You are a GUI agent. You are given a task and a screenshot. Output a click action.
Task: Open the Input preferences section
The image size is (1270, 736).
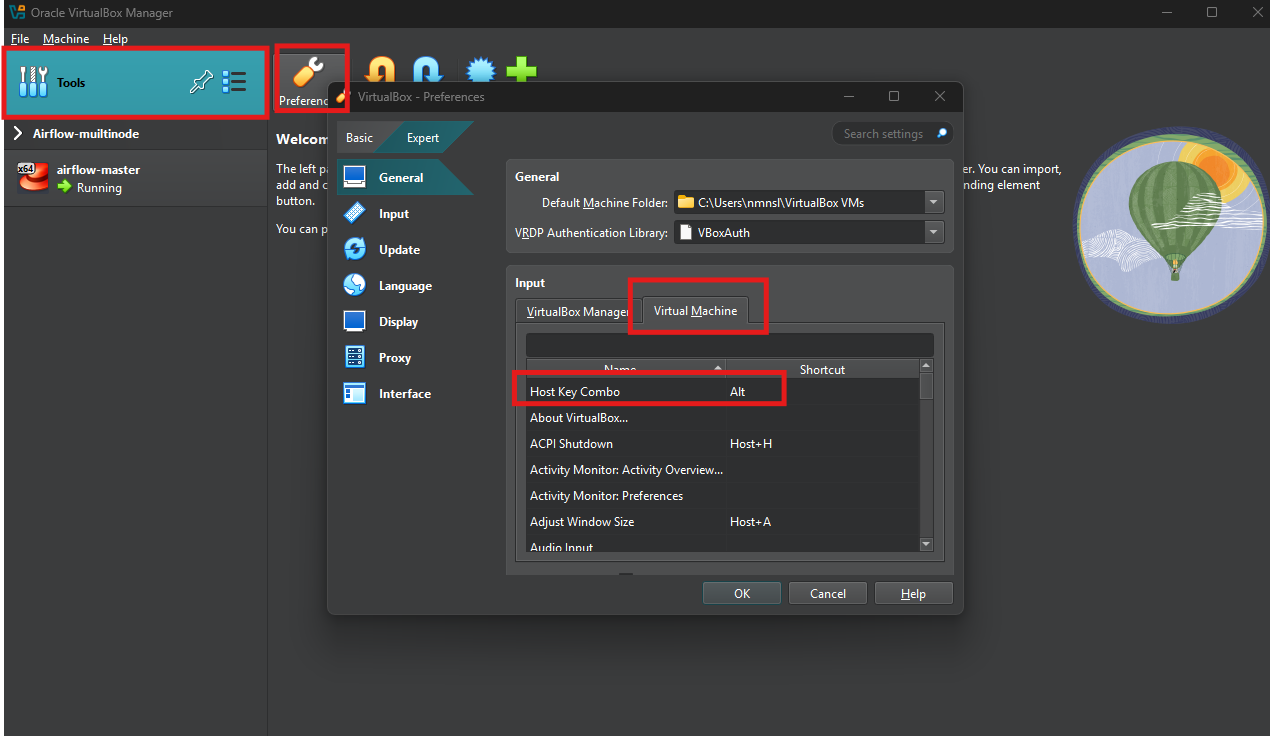pyautogui.click(x=394, y=213)
